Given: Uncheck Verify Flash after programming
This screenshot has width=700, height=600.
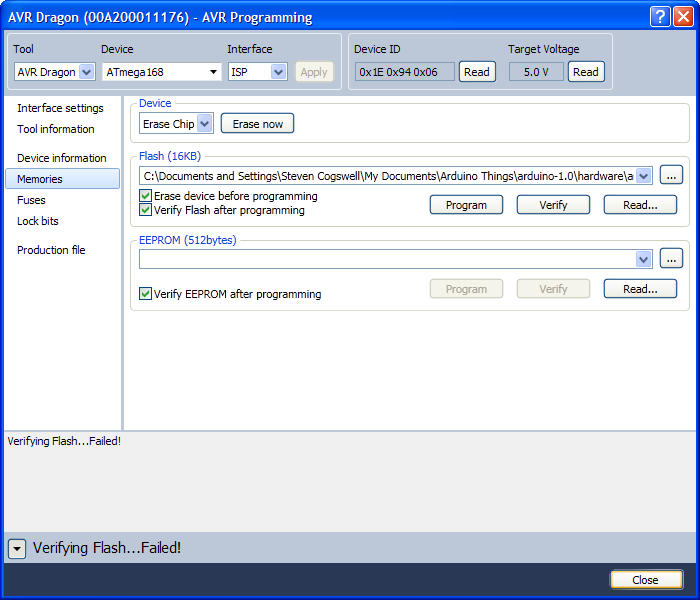Looking at the screenshot, I should (x=146, y=210).
